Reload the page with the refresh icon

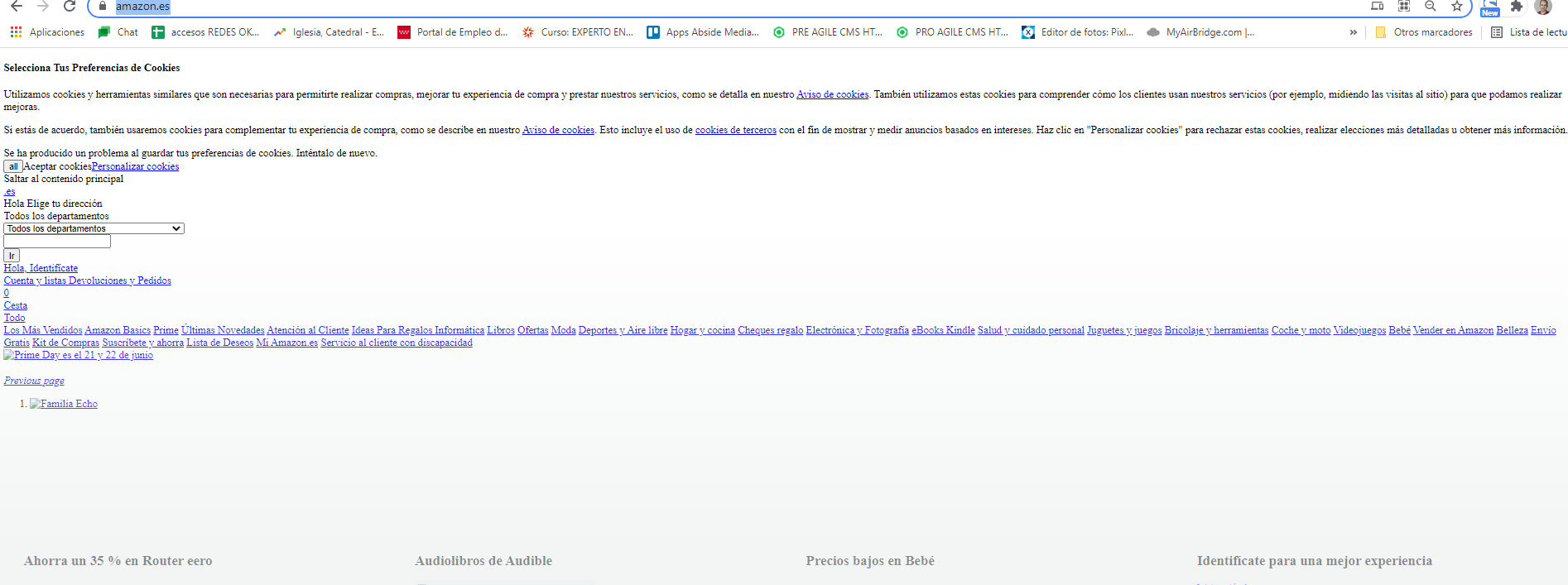pos(70,7)
